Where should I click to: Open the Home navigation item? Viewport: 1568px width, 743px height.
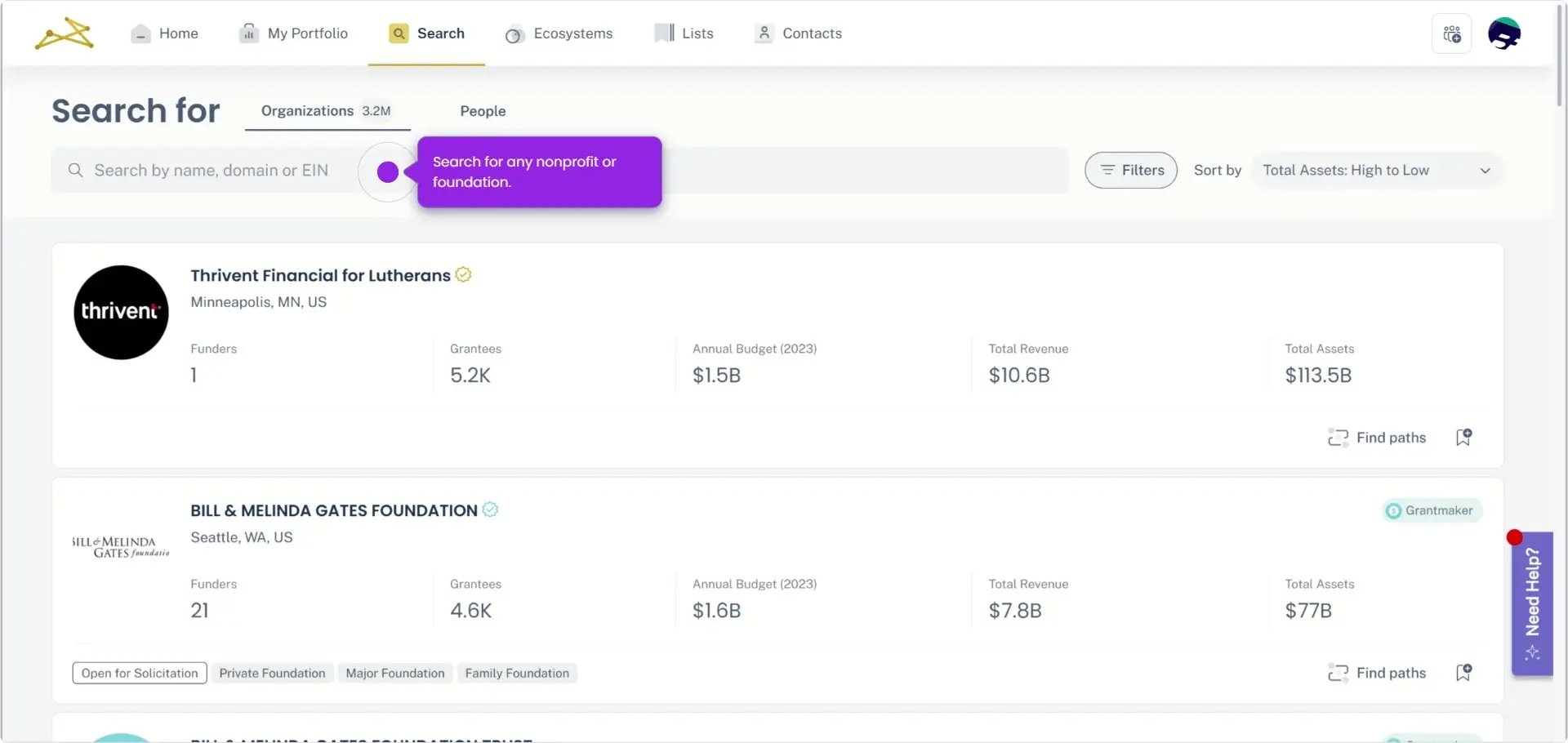tap(165, 33)
